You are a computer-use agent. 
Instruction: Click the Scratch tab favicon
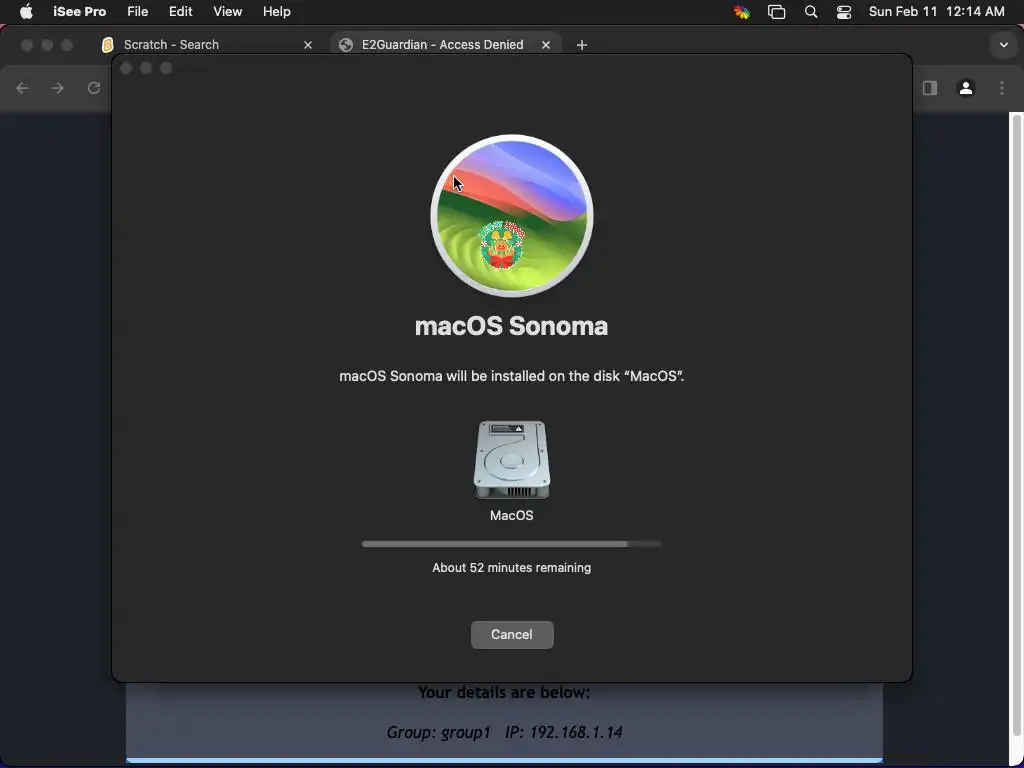point(108,44)
